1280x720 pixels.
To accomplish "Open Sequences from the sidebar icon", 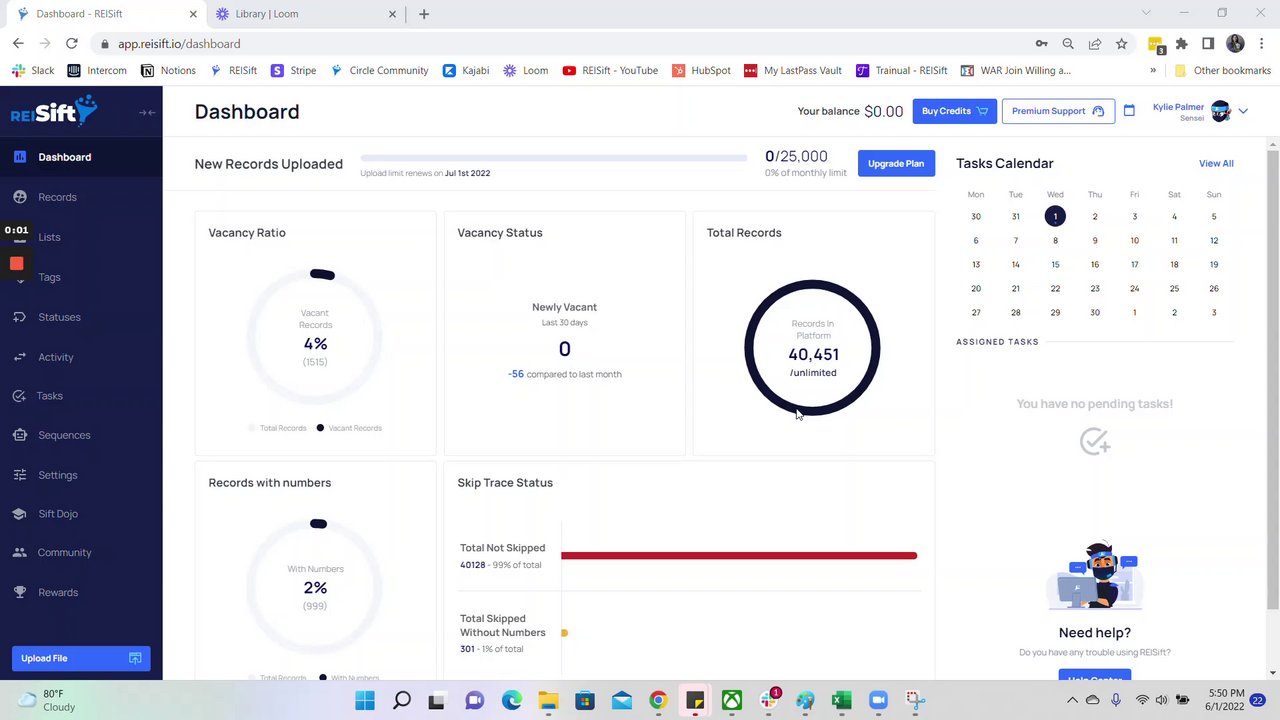I will click(x=19, y=435).
